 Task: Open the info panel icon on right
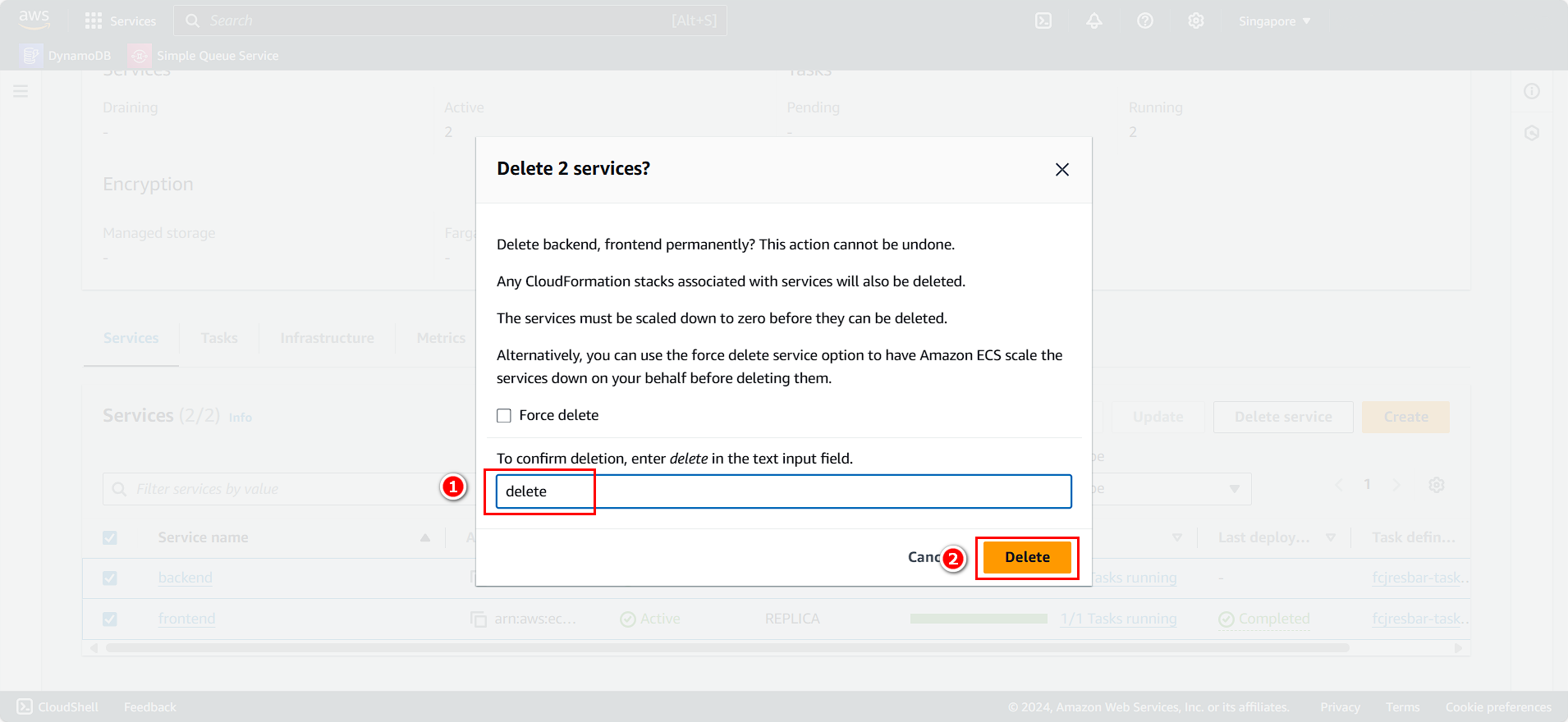(1532, 91)
